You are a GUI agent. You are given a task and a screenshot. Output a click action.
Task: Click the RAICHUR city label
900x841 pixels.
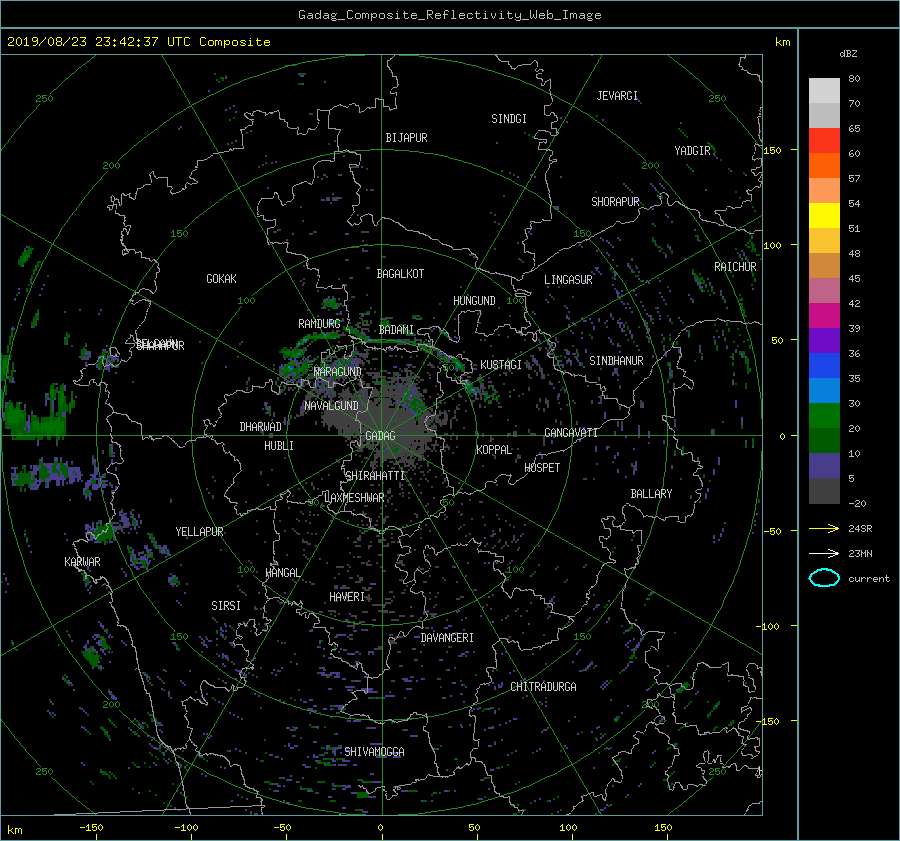click(735, 267)
